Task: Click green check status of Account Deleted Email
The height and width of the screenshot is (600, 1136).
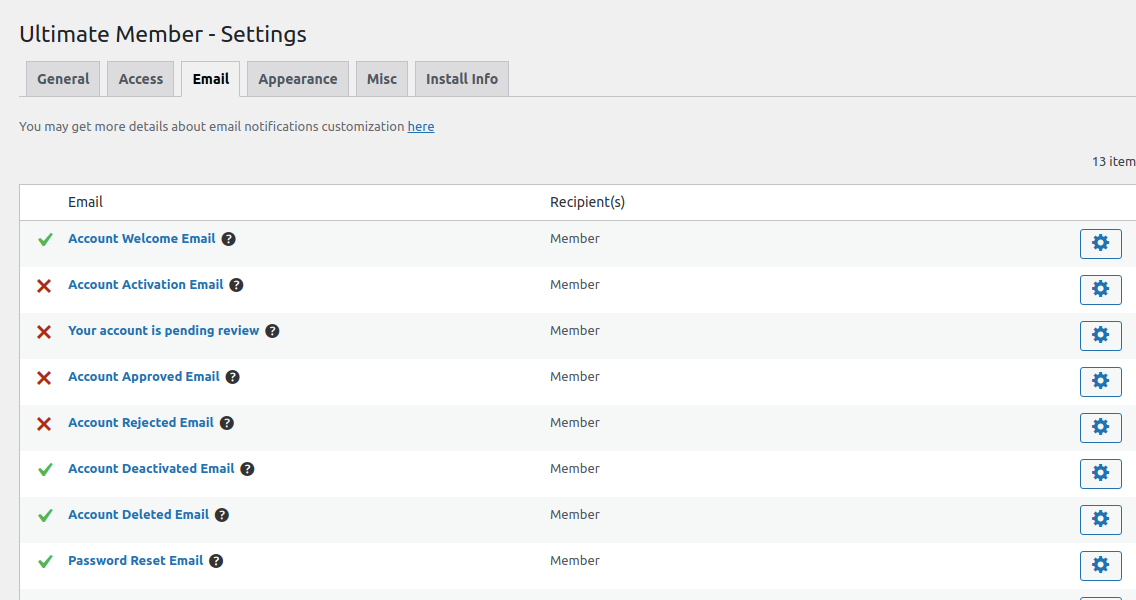Action: click(x=45, y=515)
